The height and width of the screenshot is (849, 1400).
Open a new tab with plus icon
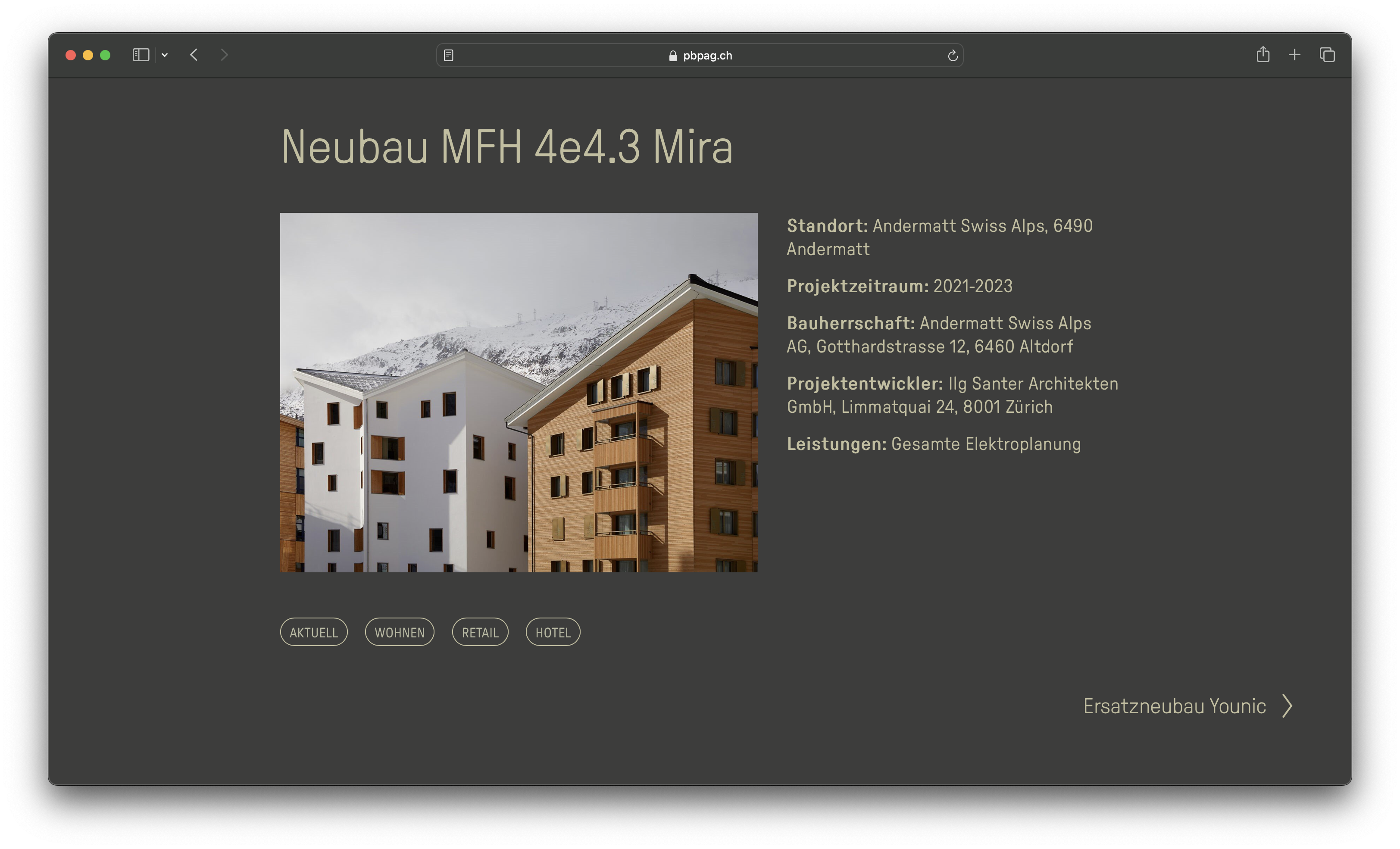pyautogui.click(x=1294, y=55)
